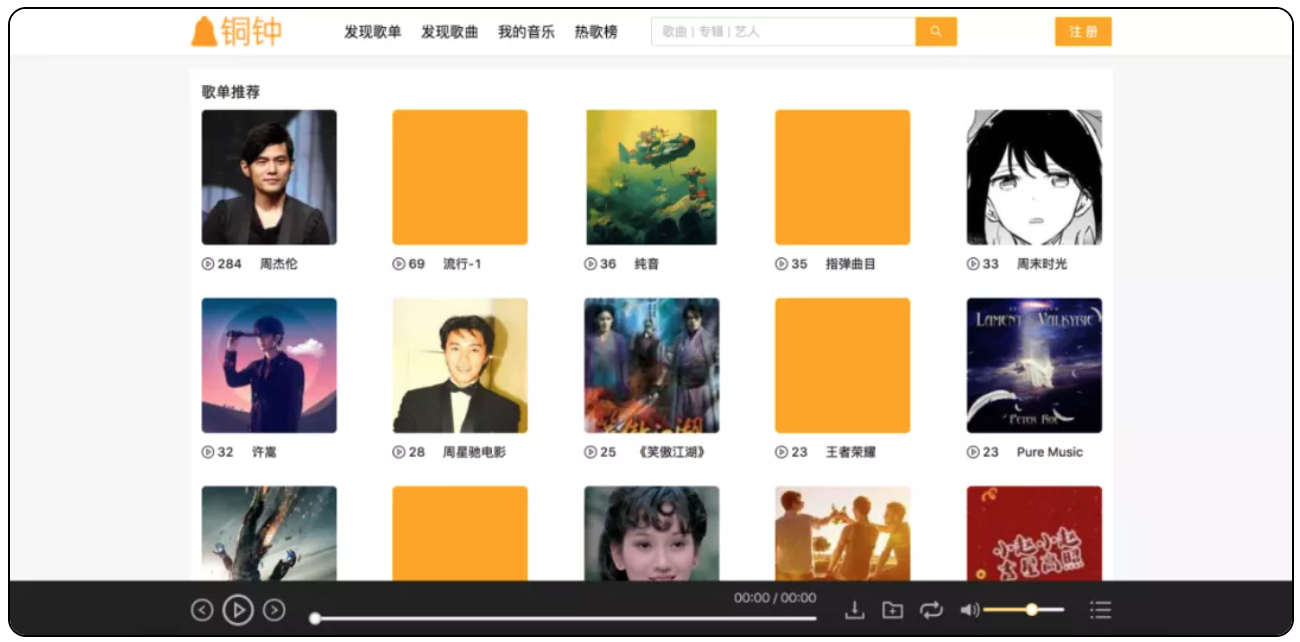Click the add-to-folder icon in the player
Image resolution: width=1300 pixels, height=642 pixels.
click(893, 609)
